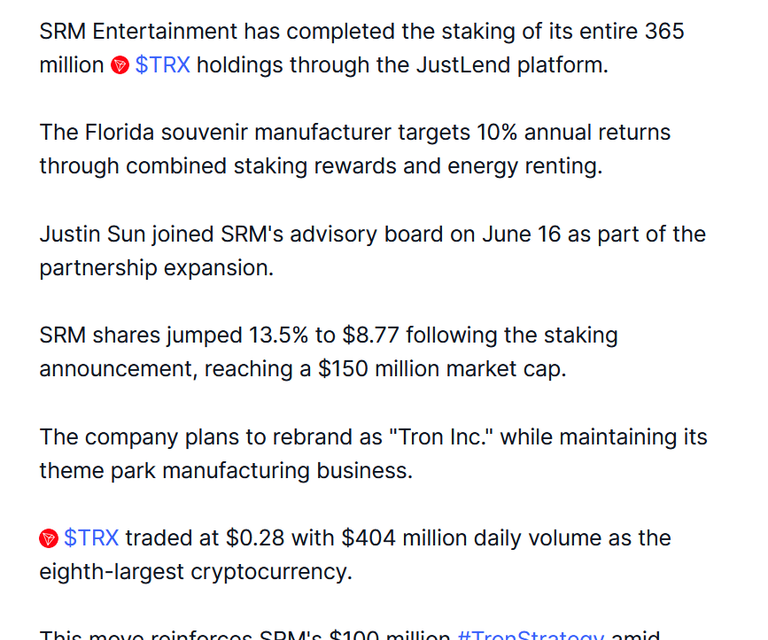The image size is (768, 640).
Task: Open the $TRX link before 'traded at $0.28'
Action: click(91, 538)
